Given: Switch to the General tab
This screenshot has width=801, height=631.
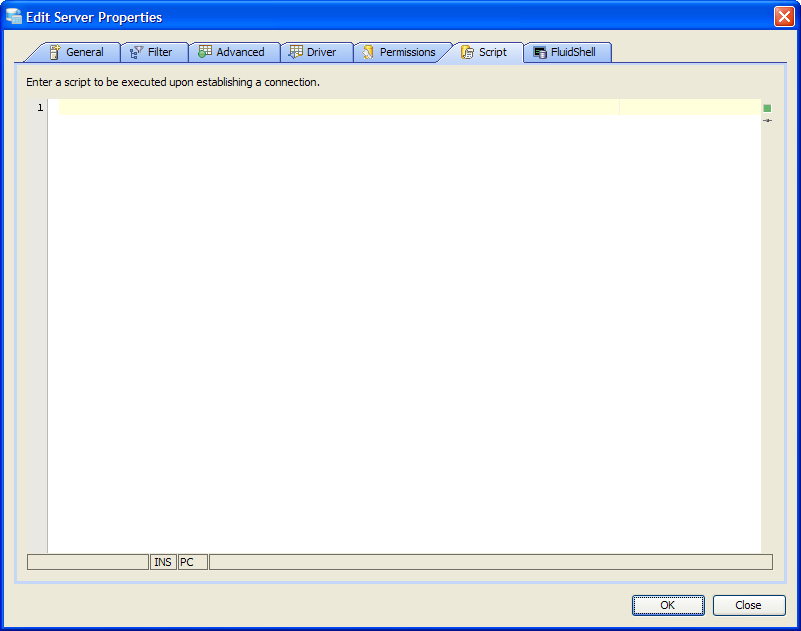Looking at the screenshot, I should pyautogui.click(x=77, y=52).
